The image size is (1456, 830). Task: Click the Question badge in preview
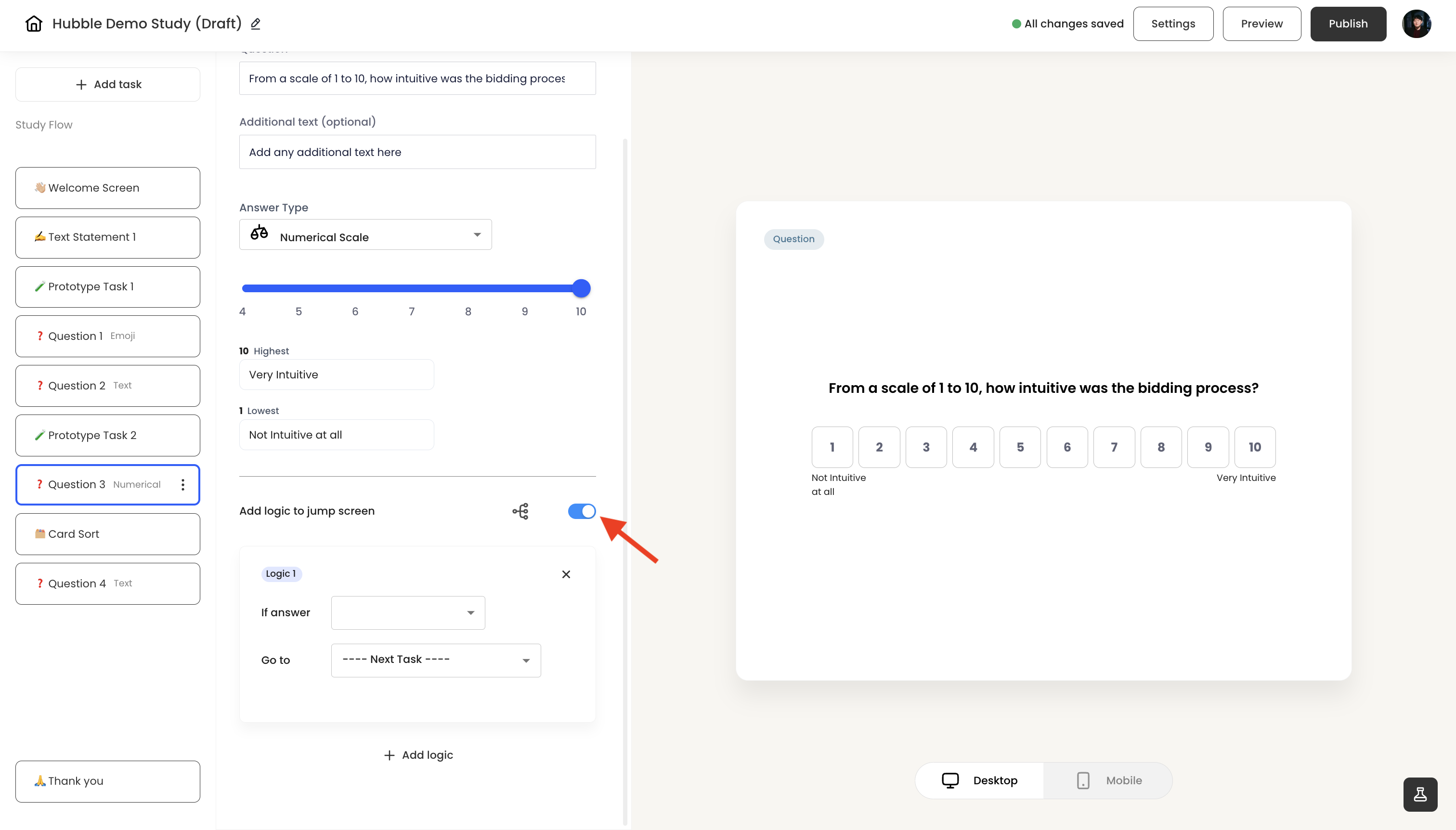pyautogui.click(x=793, y=239)
